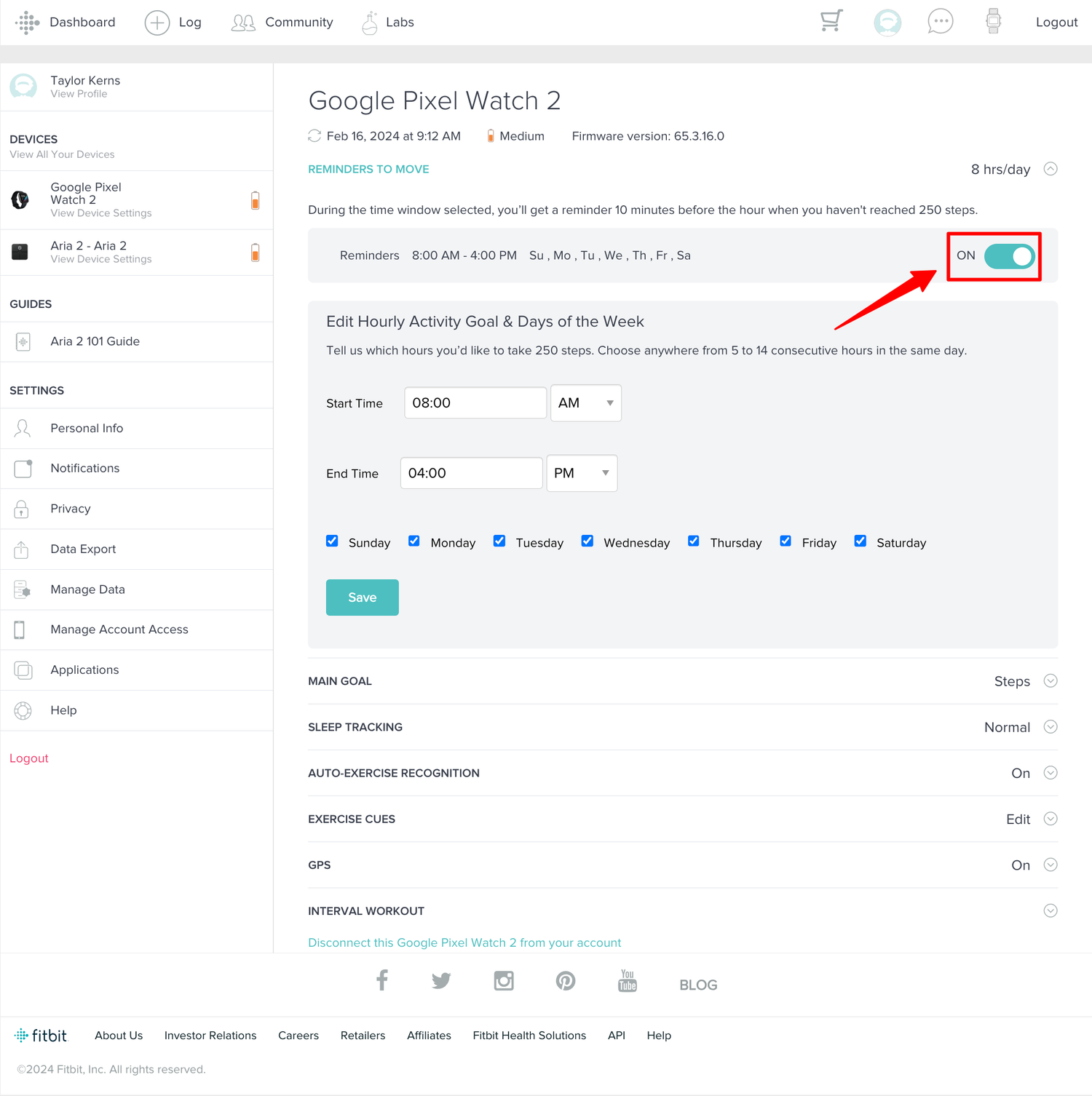Screen dimensions: 1092x1096
Task: Open the shopping cart icon
Action: [x=831, y=21]
